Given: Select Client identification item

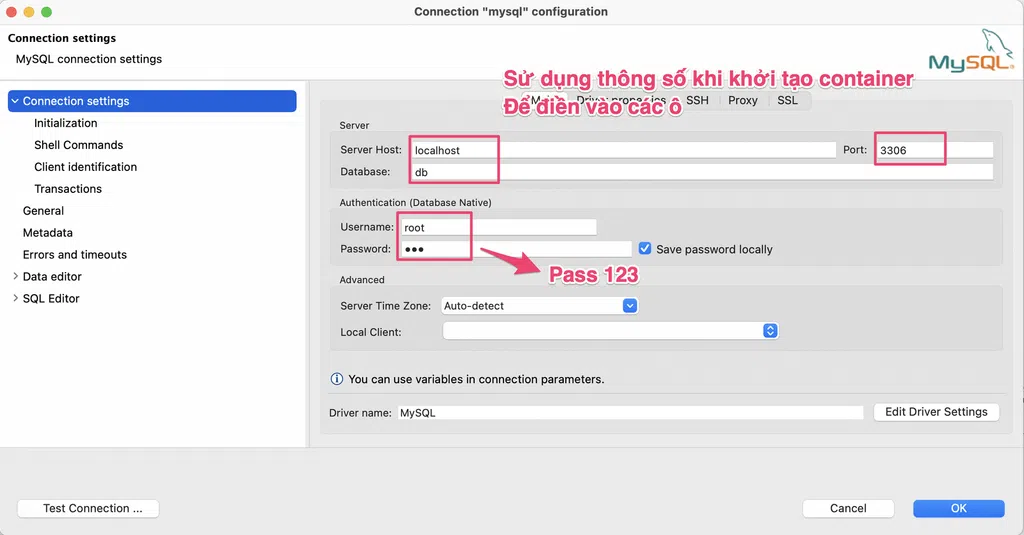Looking at the screenshot, I should 86,167.
